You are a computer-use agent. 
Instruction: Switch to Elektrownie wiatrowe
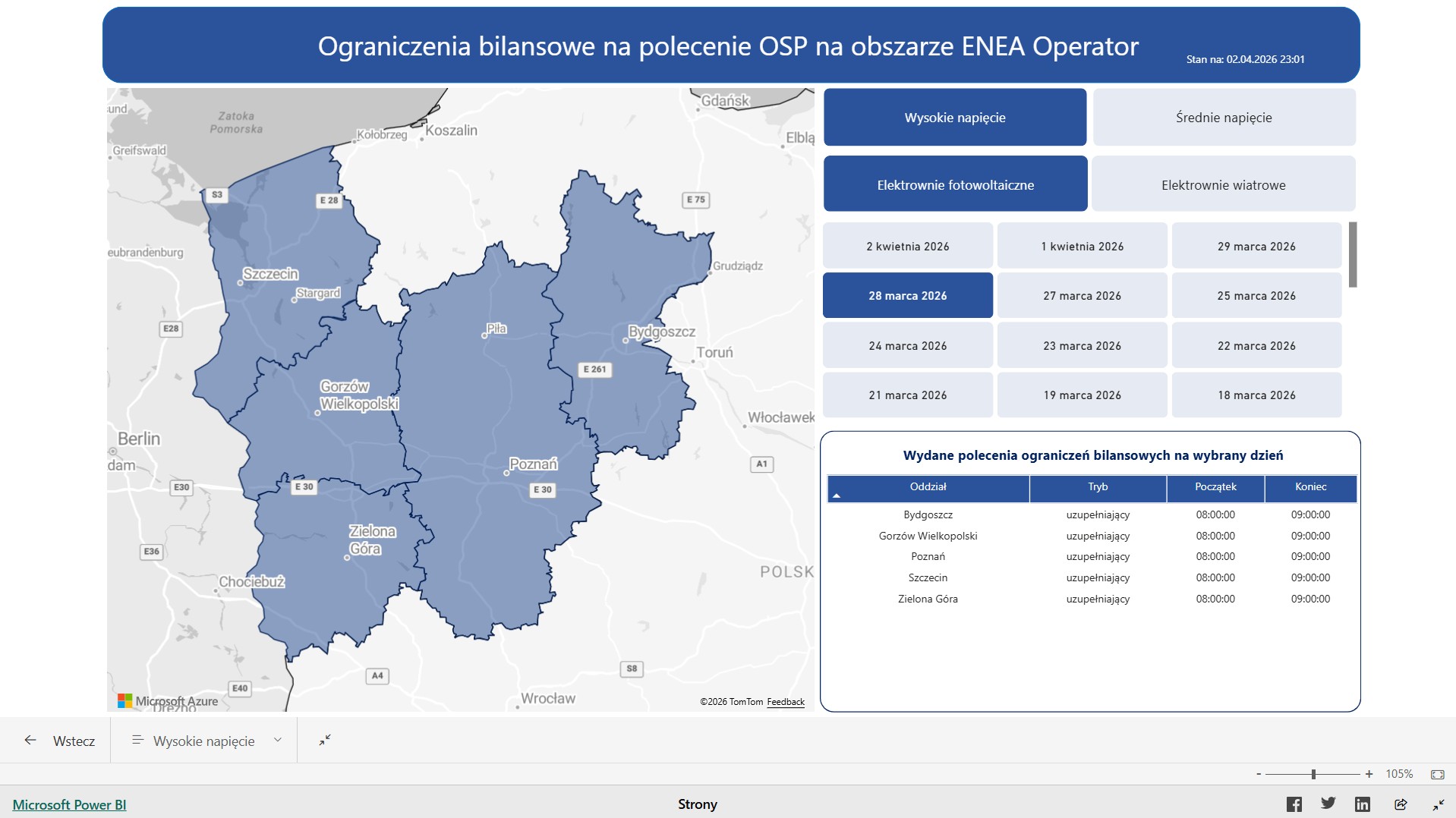(1223, 184)
